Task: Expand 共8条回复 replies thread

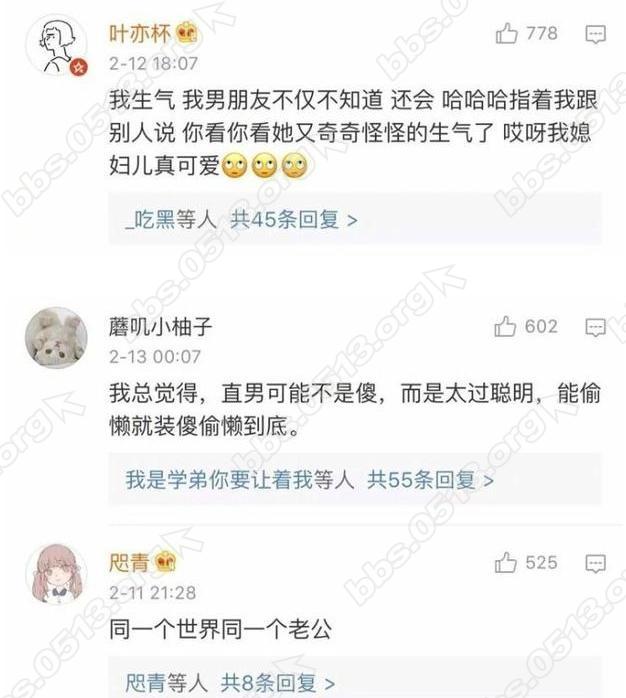Action: pyautogui.click(x=277, y=683)
